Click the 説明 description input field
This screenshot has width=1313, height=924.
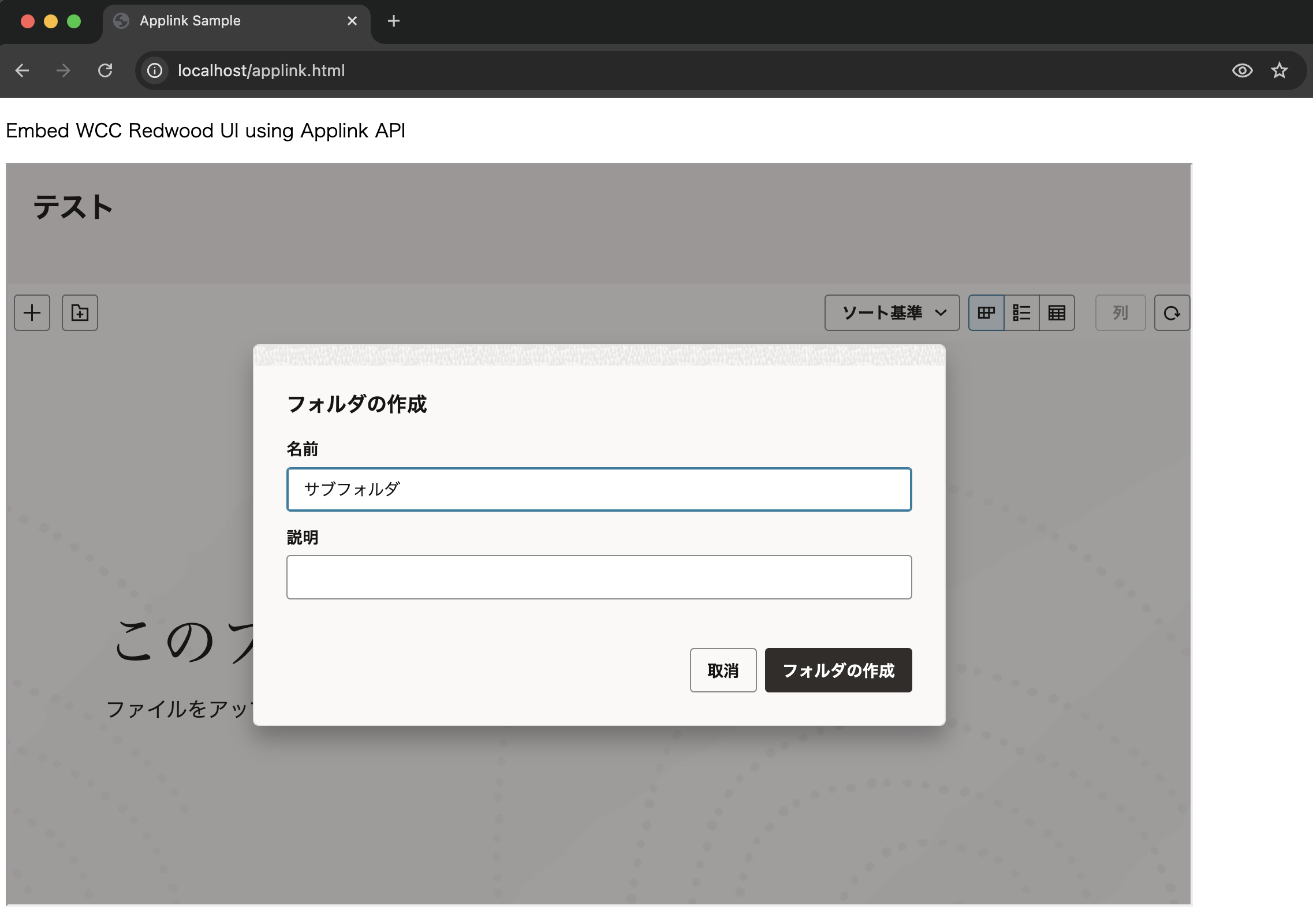599,577
